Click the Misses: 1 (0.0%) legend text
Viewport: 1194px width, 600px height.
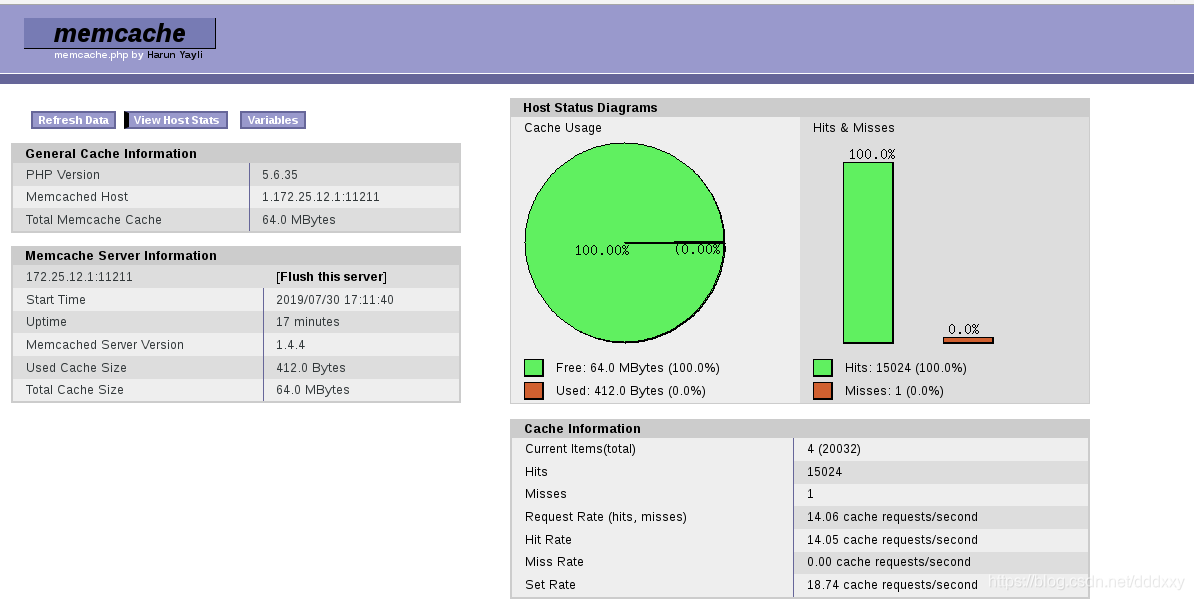click(894, 391)
